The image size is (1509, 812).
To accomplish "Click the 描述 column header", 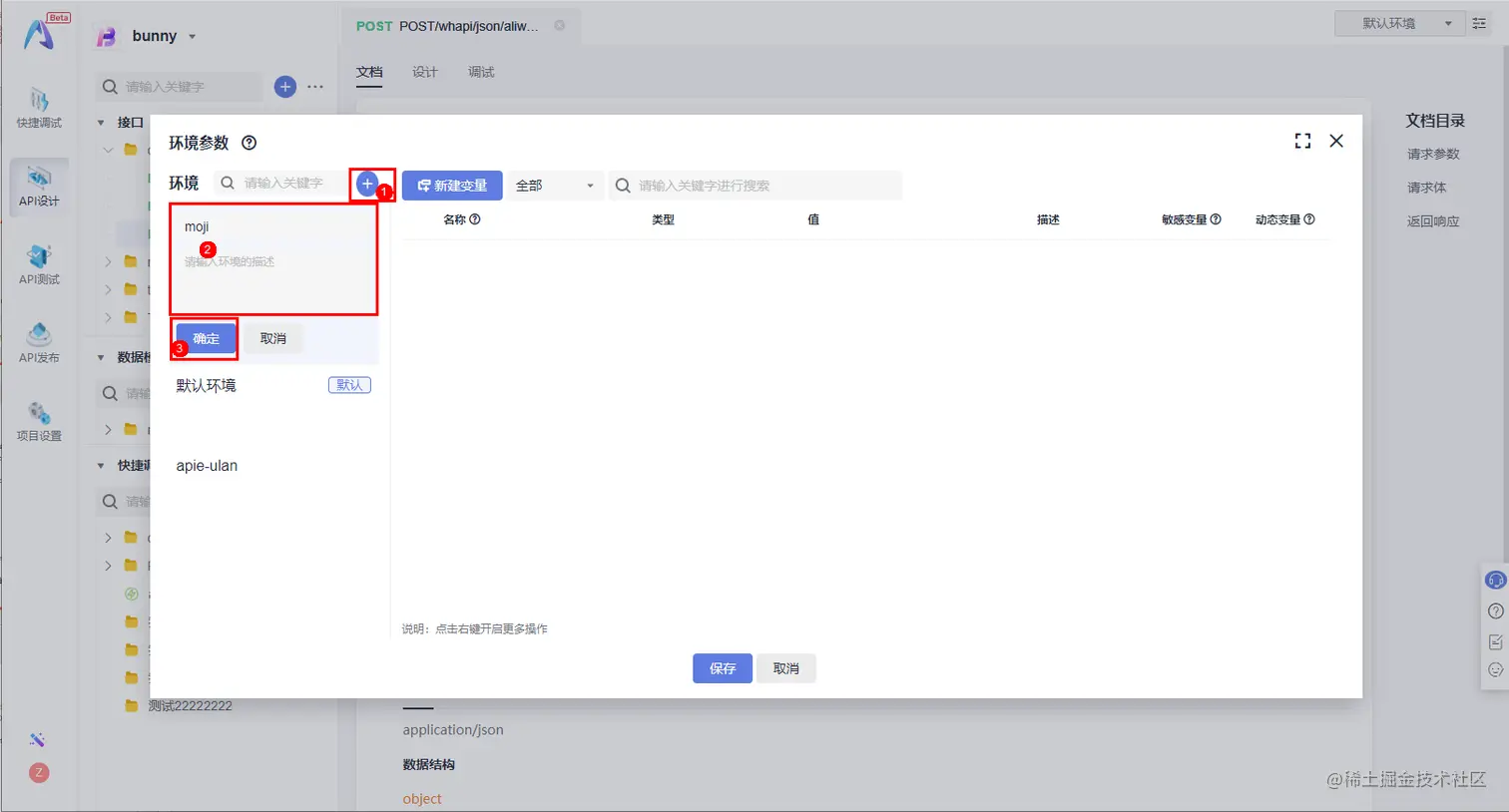I will 1048,219.
